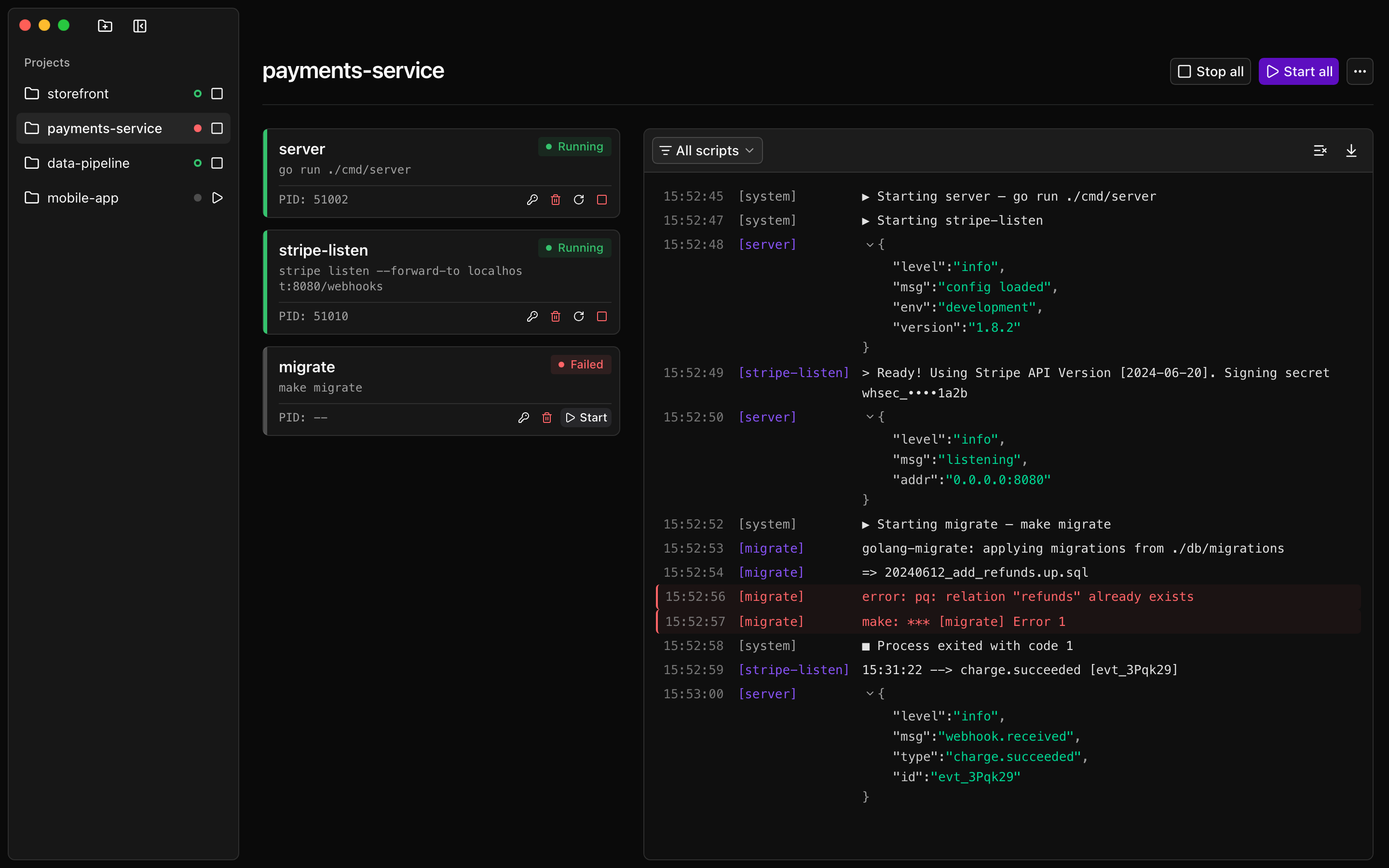Screen dimensions: 1389x868
Task: Click Start all button
Action: (1298, 71)
